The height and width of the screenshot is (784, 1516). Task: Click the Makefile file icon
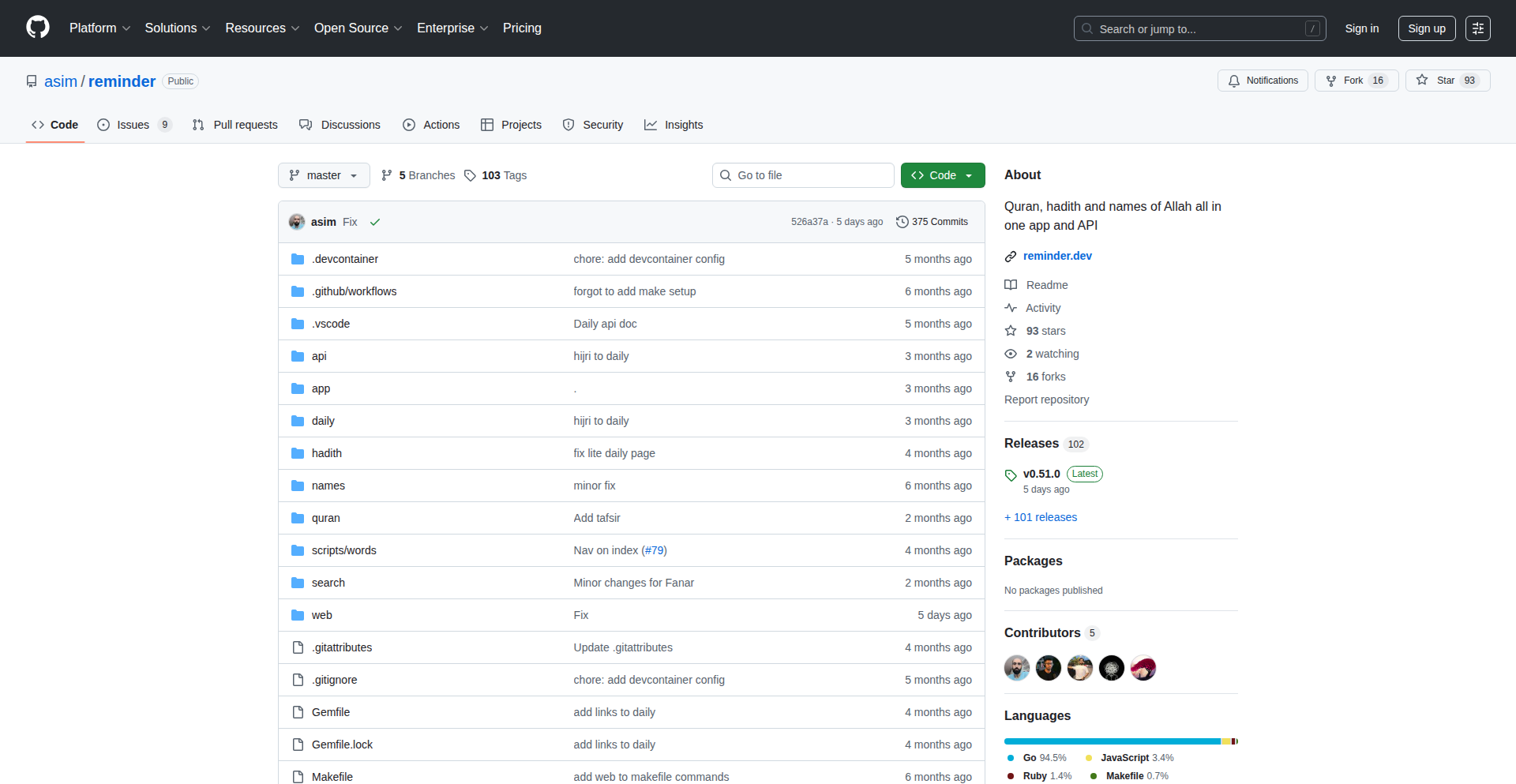click(298, 777)
